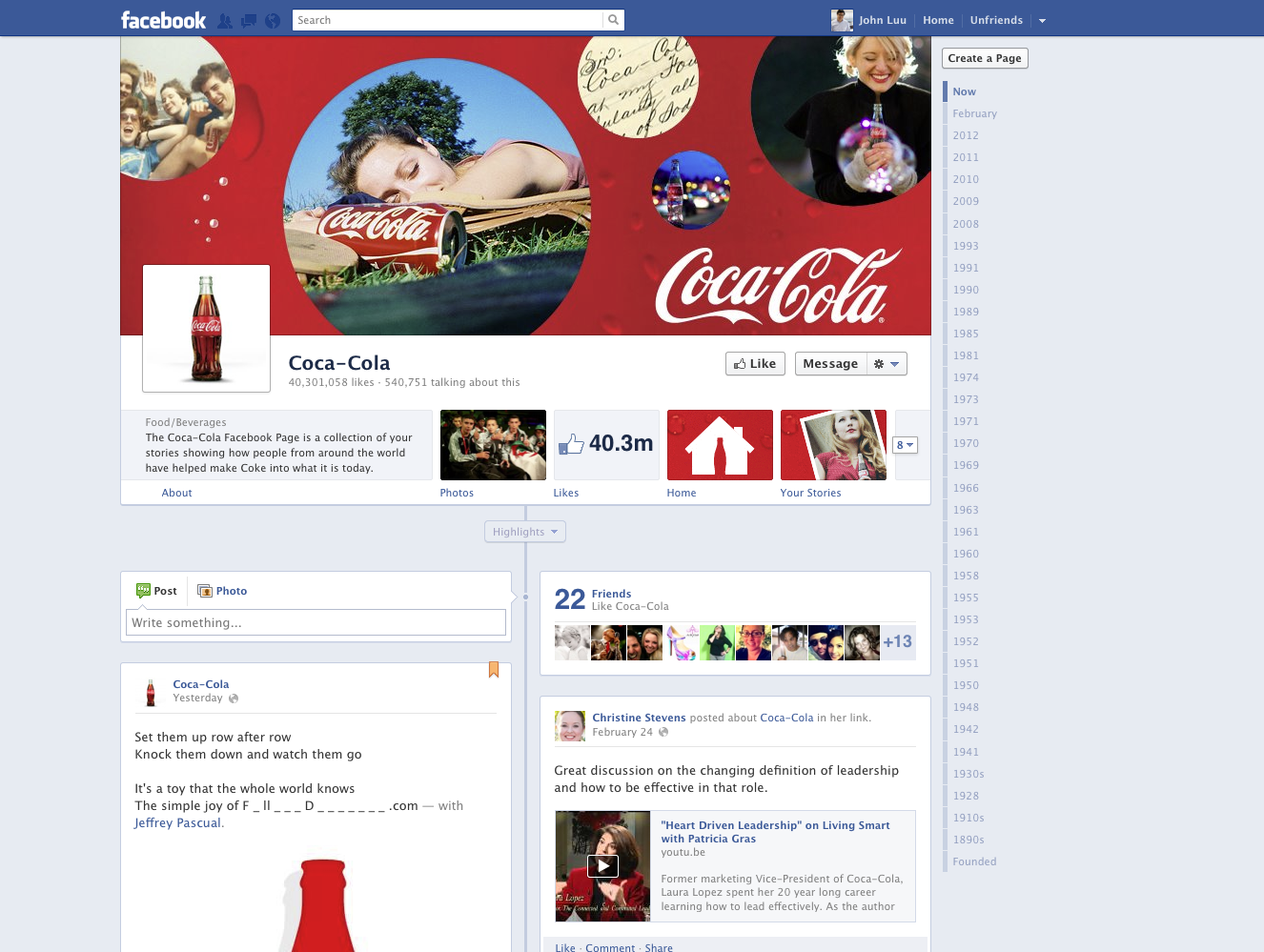The height and width of the screenshot is (952, 1264).
Task: Open the February 24 post date link
Action: click(622, 732)
